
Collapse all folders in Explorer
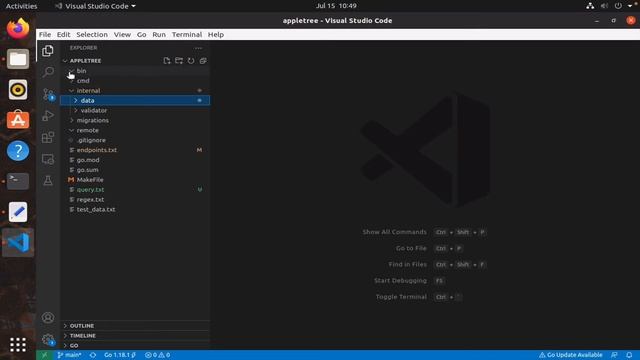(203, 61)
